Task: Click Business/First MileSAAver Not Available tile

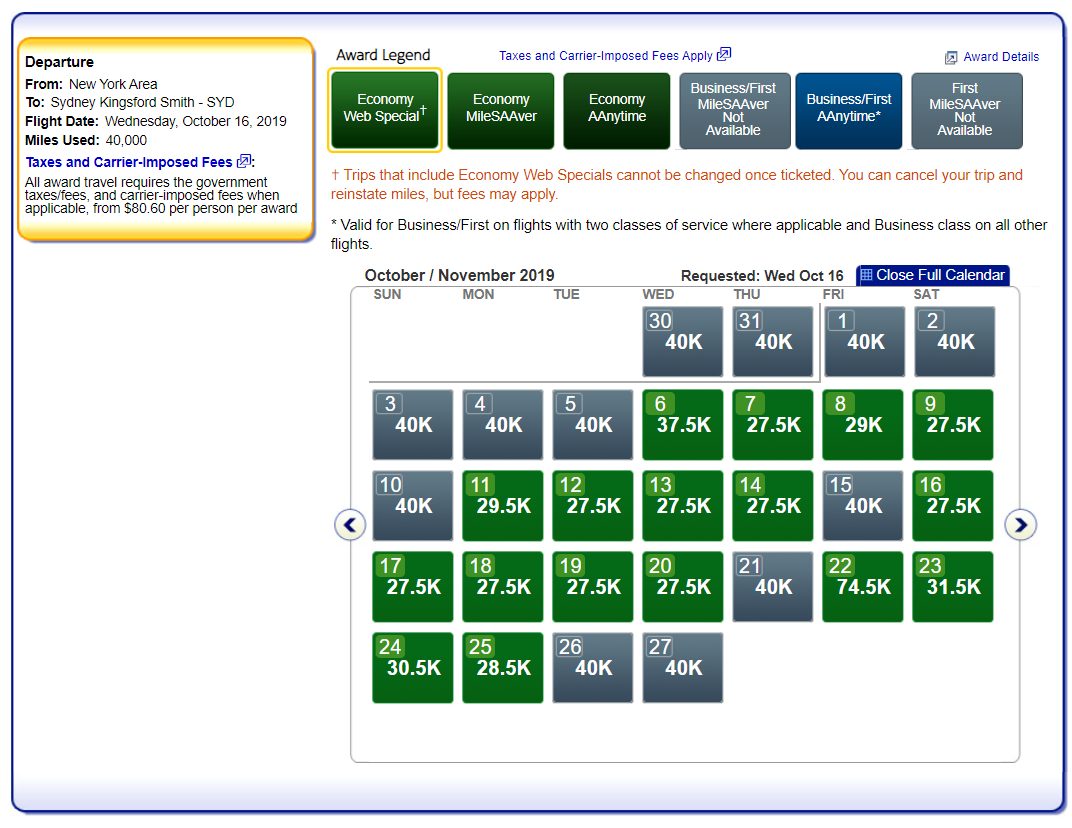Action: [x=733, y=110]
